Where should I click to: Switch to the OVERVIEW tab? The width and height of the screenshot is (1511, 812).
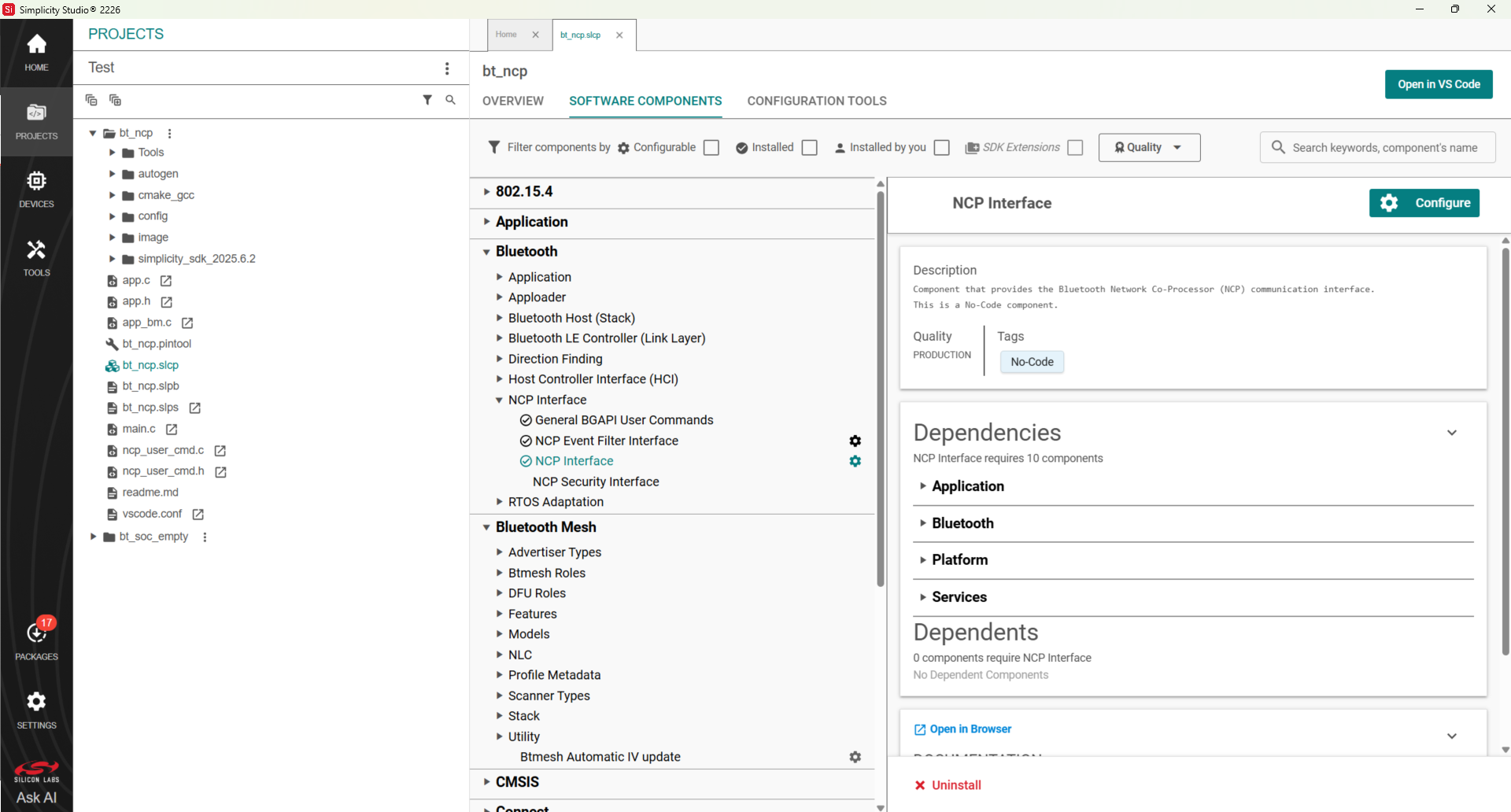coord(513,101)
